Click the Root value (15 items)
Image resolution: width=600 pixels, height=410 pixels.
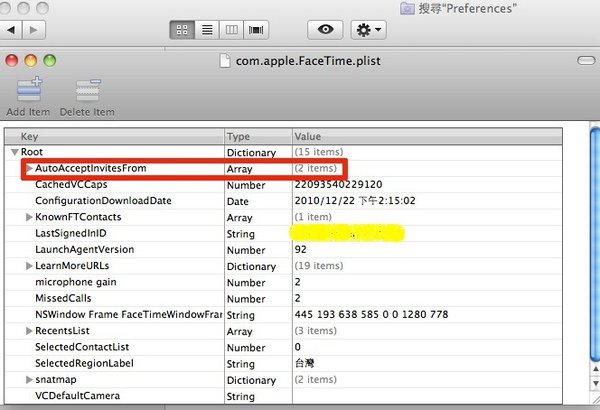click(319, 152)
